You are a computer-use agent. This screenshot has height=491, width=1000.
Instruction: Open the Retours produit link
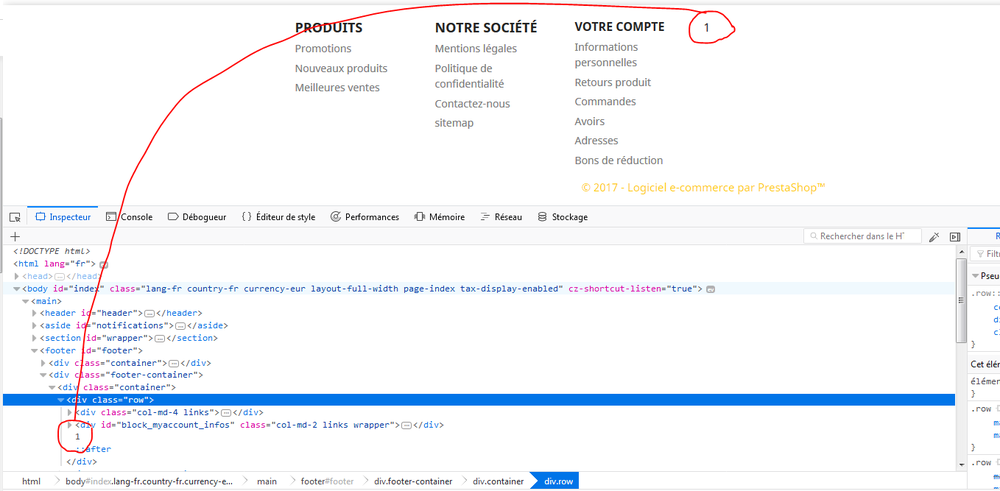pyautogui.click(x=613, y=82)
